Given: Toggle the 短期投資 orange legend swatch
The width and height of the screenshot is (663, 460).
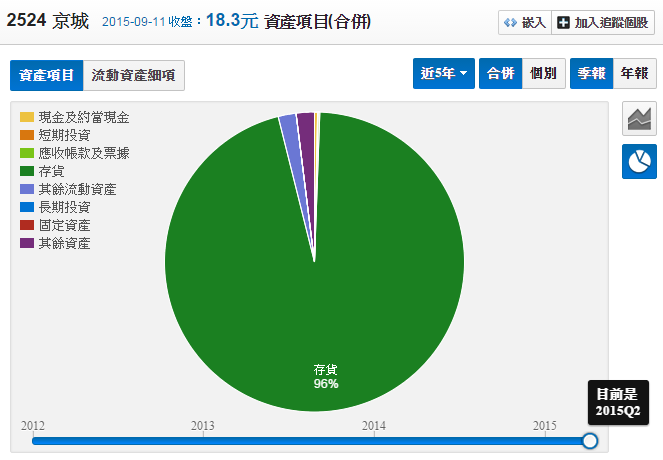Looking at the screenshot, I should [27, 135].
